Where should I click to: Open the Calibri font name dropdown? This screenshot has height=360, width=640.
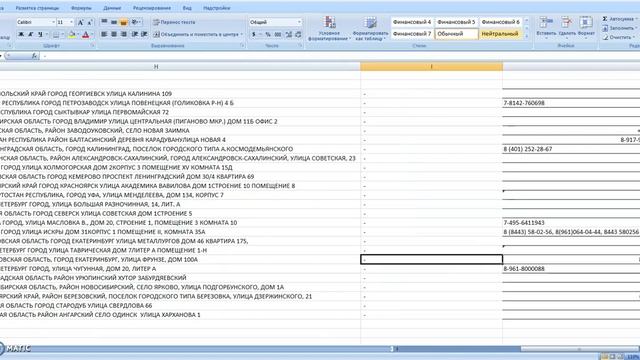click(53, 22)
